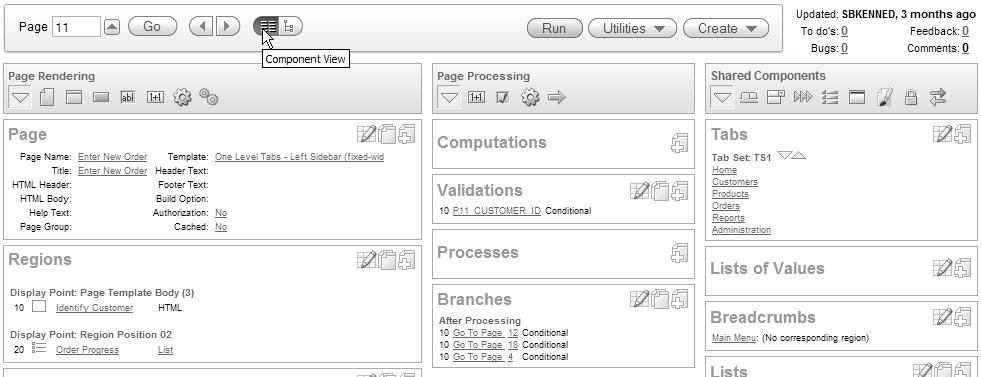Open the Bugs count link
This screenshot has width=981, height=377.
(845, 48)
